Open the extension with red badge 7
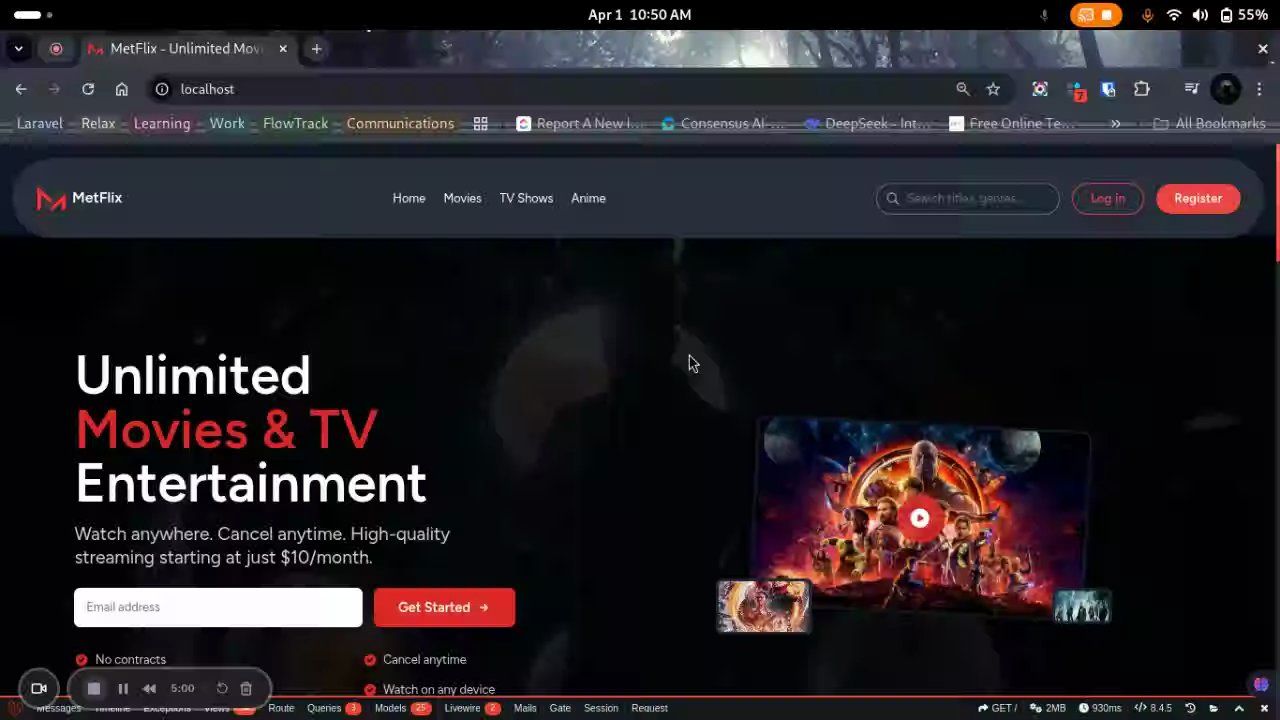This screenshot has width=1280, height=720. 1075,90
